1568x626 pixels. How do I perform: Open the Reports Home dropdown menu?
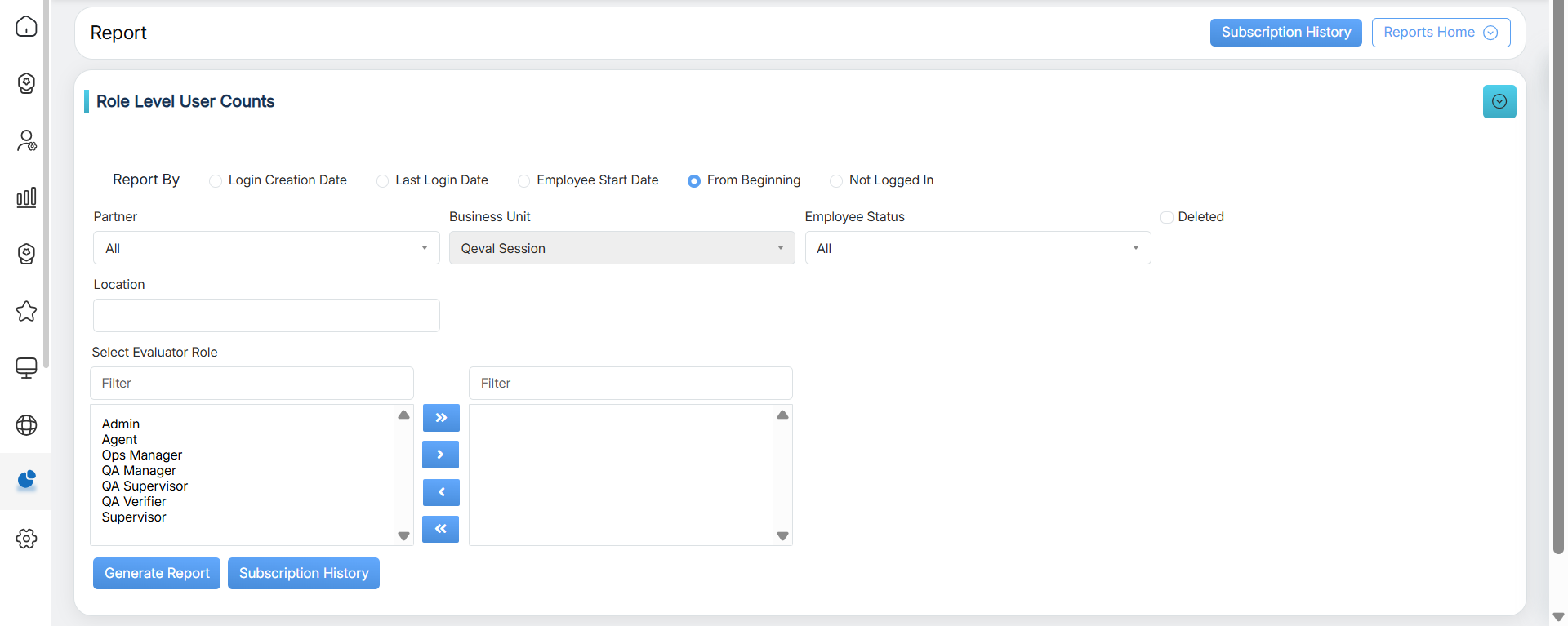click(1441, 33)
